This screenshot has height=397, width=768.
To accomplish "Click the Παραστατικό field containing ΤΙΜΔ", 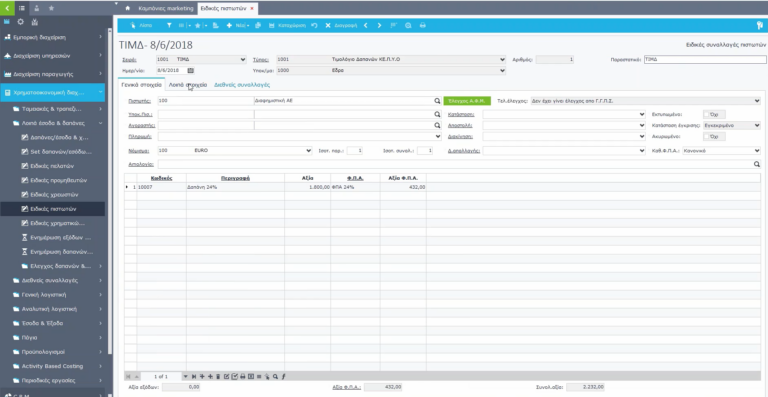I will (x=705, y=60).
